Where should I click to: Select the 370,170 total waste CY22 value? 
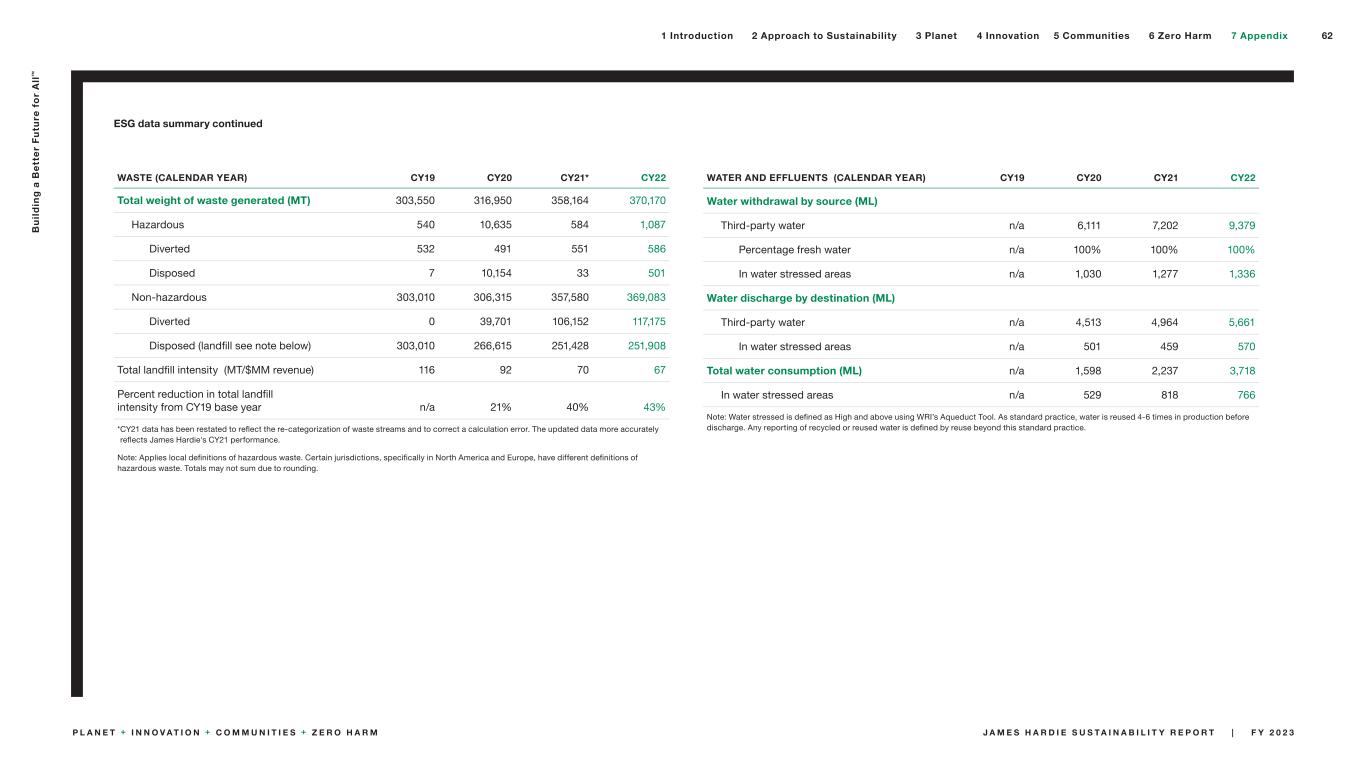tap(647, 201)
